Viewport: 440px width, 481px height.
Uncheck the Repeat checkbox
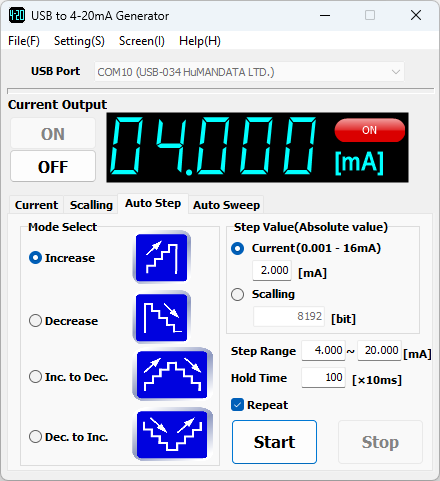pyautogui.click(x=237, y=405)
